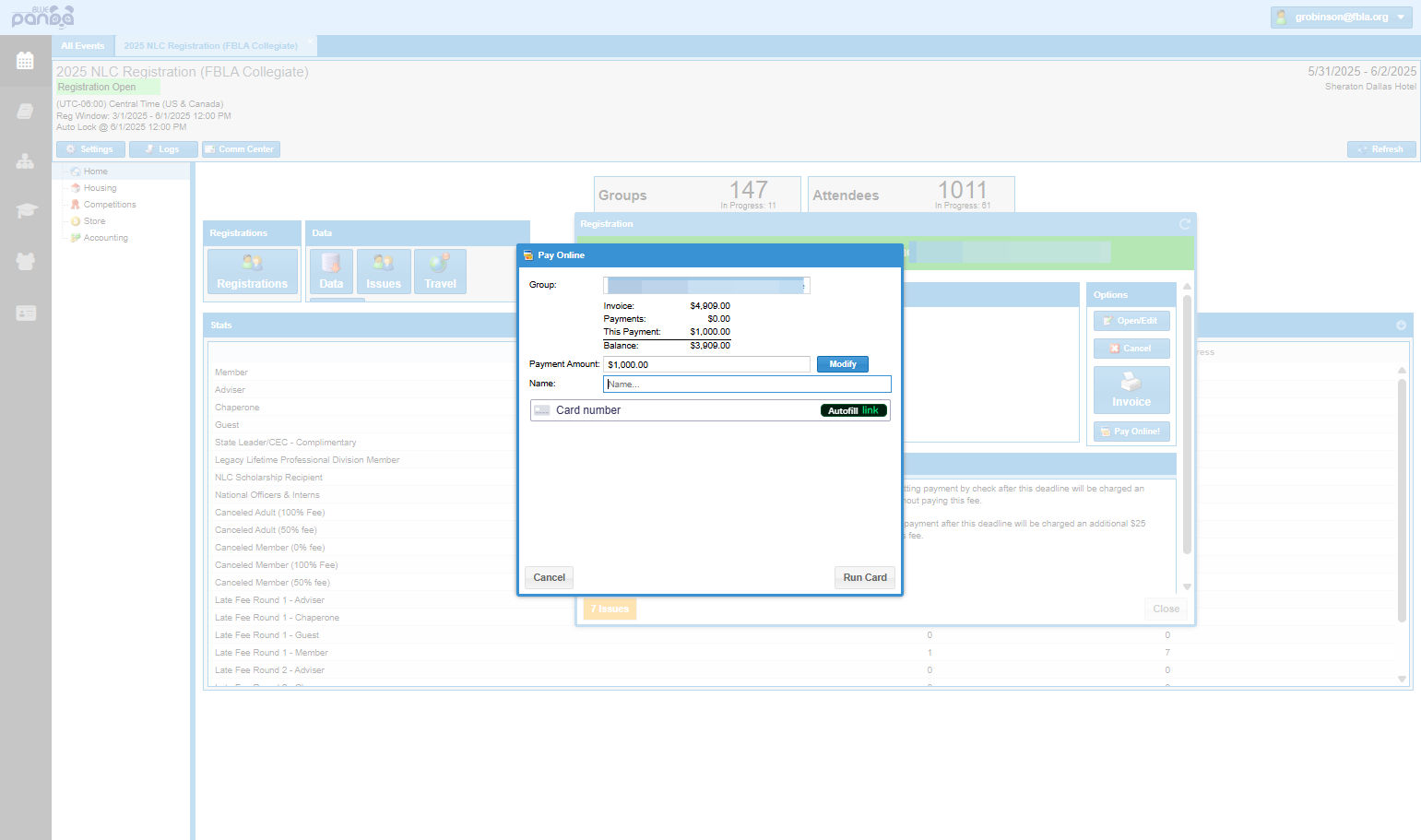Image resolution: width=1421 pixels, height=840 pixels.
Task: Open the Issues icon tile
Action: click(384, 271)
